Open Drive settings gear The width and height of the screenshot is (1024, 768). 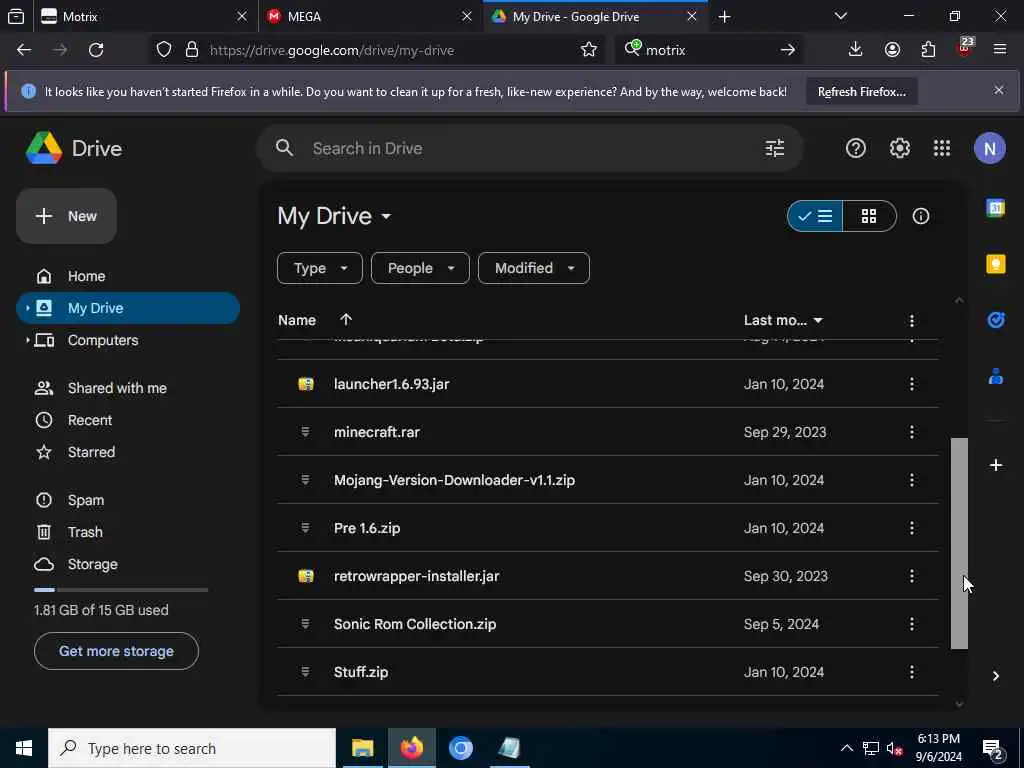tap(899, 148)
